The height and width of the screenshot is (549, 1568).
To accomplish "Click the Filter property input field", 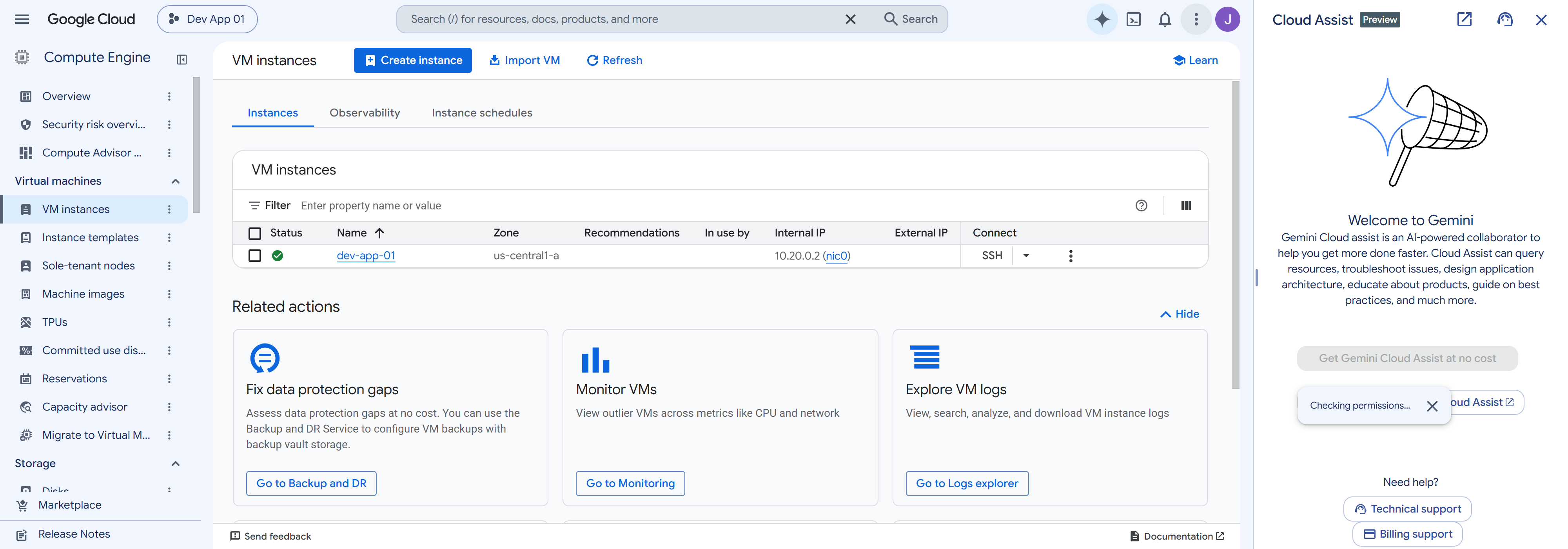I will pos(712,206).
